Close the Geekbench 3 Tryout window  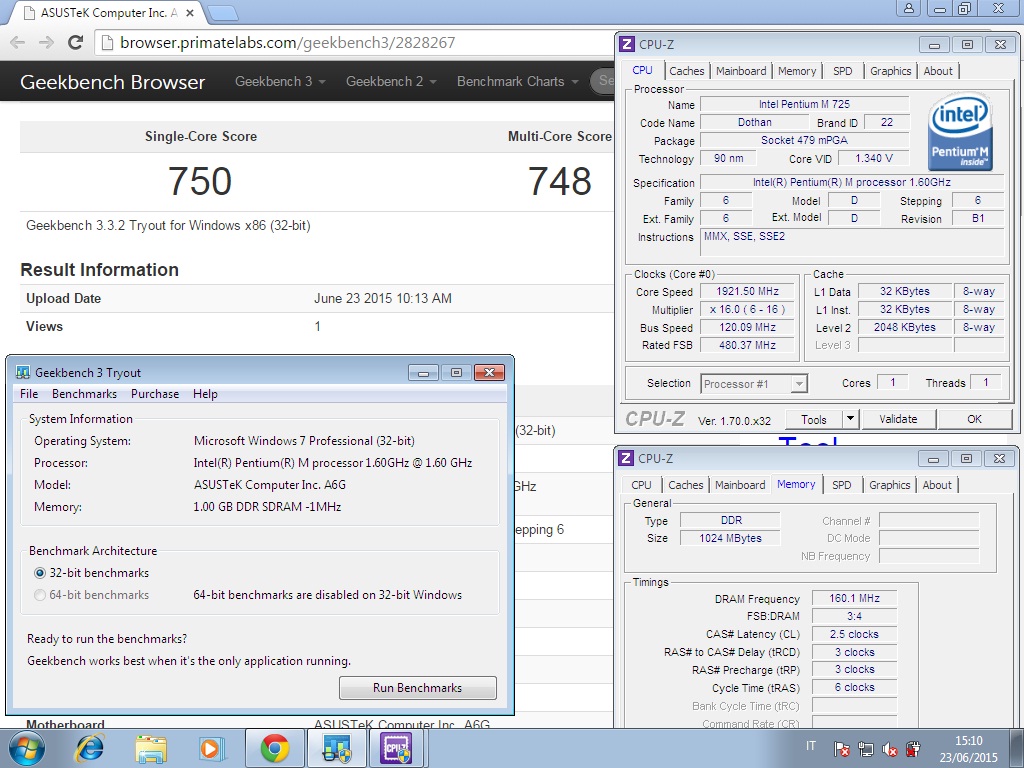(489, 372)
